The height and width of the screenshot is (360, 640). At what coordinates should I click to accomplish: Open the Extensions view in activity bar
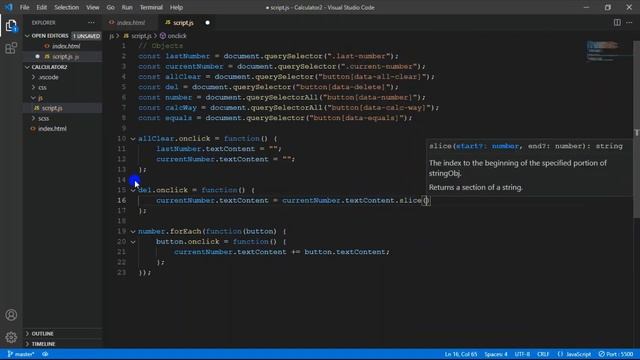[x=11, y=48]
